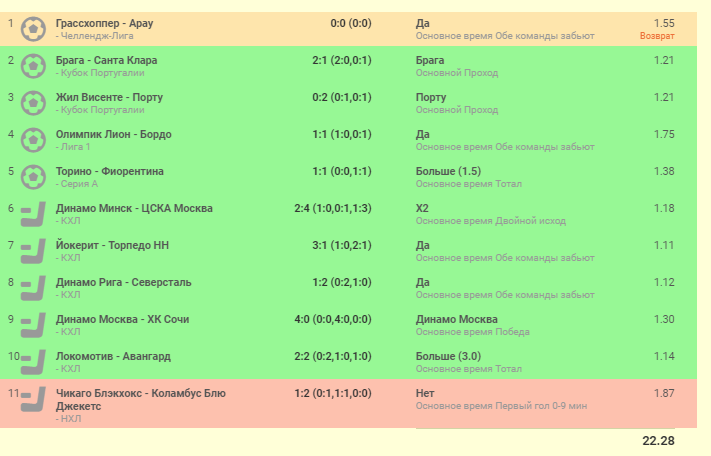
Task: Click the Возврат refund label
Action: tap(657, 36)
